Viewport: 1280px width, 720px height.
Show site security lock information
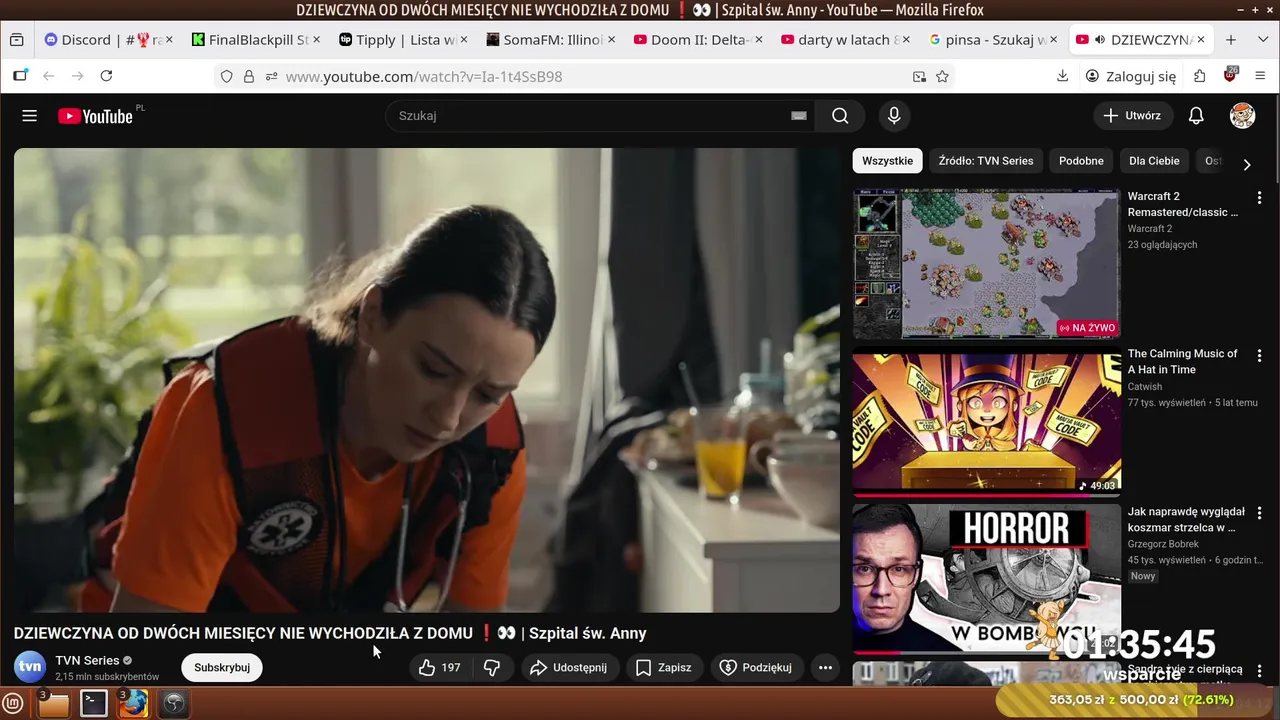coord(249,76)
